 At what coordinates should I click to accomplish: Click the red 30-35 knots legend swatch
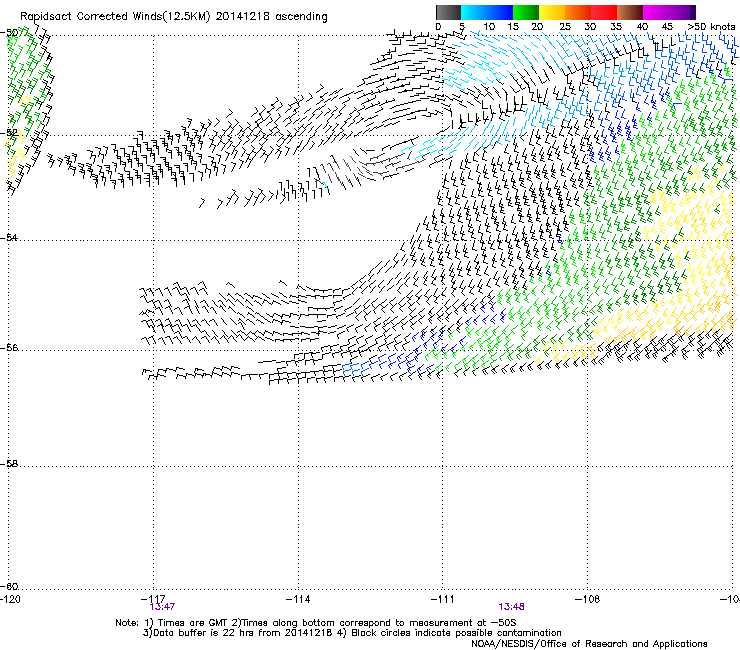click(x=604, y=12)
